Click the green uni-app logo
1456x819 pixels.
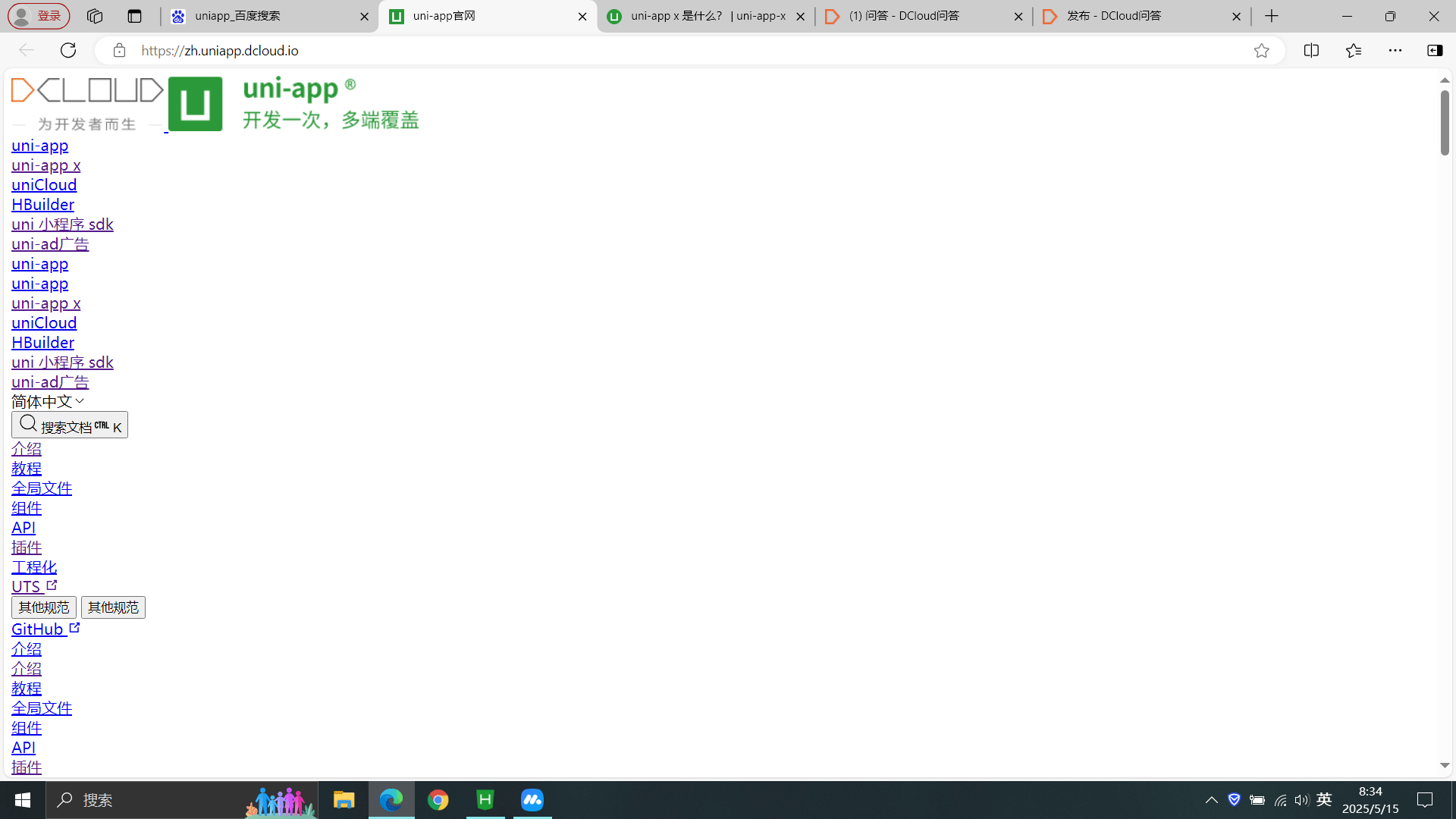[x=195, y=104]
